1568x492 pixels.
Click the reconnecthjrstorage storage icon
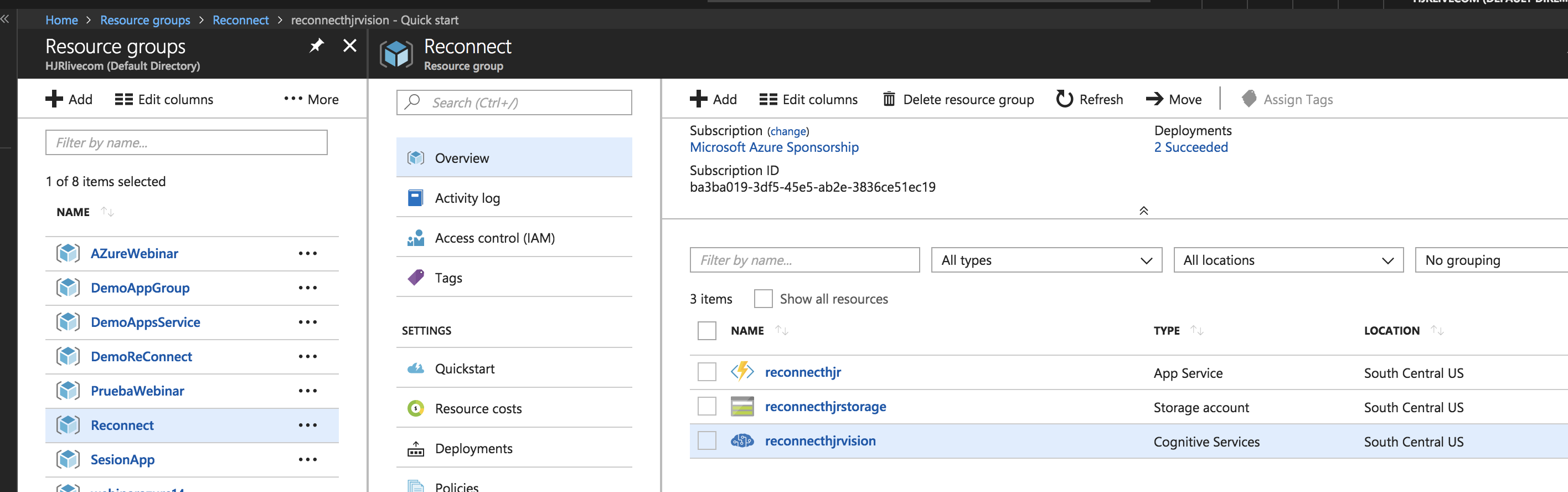(x=742, y=406)
